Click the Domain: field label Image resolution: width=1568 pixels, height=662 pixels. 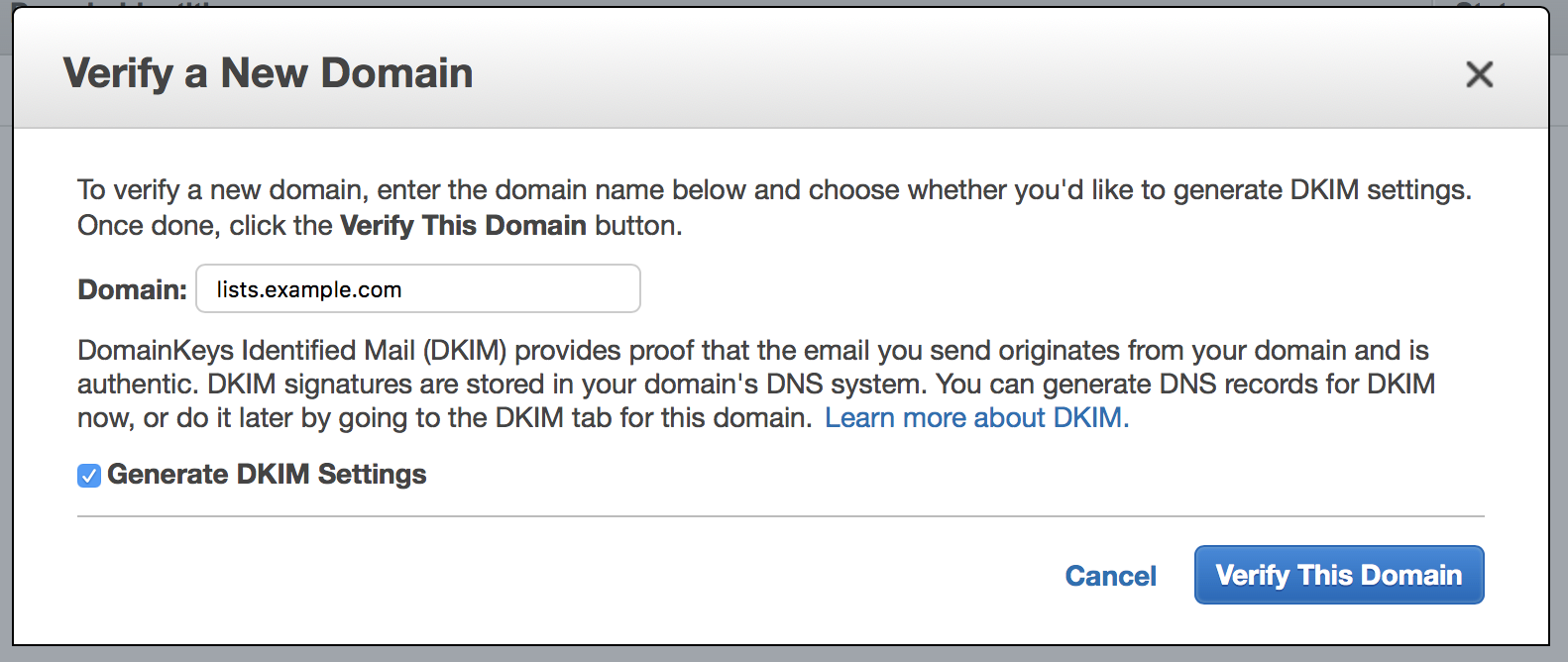132,289
